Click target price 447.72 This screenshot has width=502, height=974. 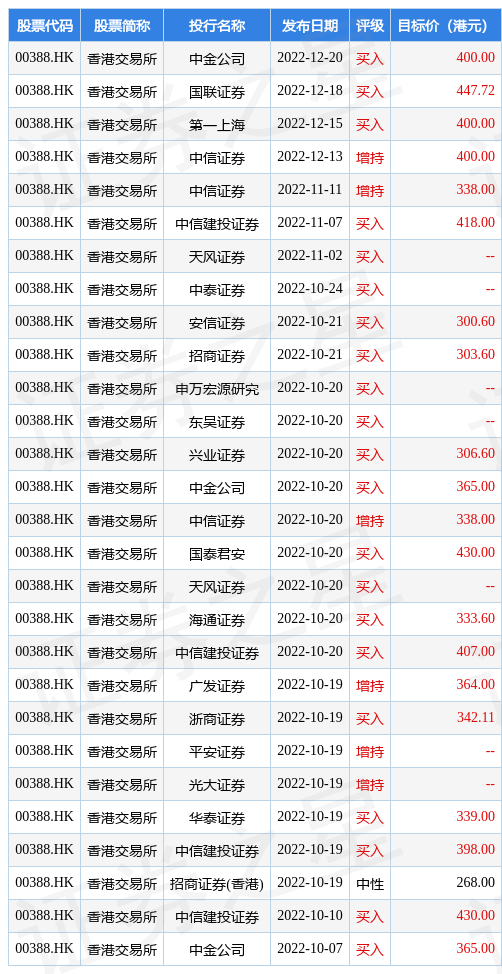coord(474,91)
